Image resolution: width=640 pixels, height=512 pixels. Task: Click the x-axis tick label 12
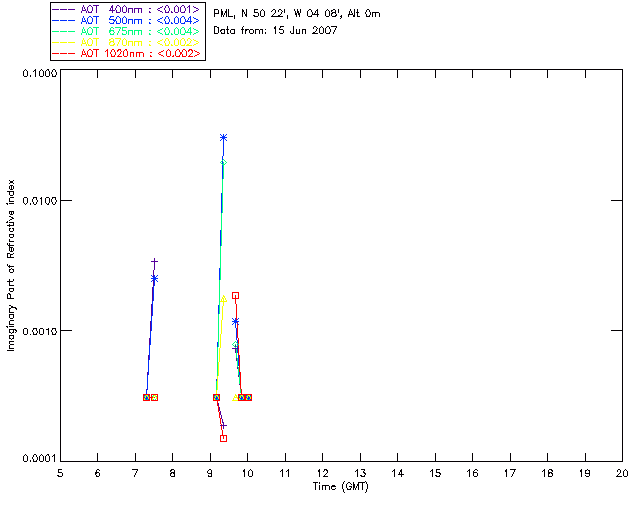pos(322,473)
